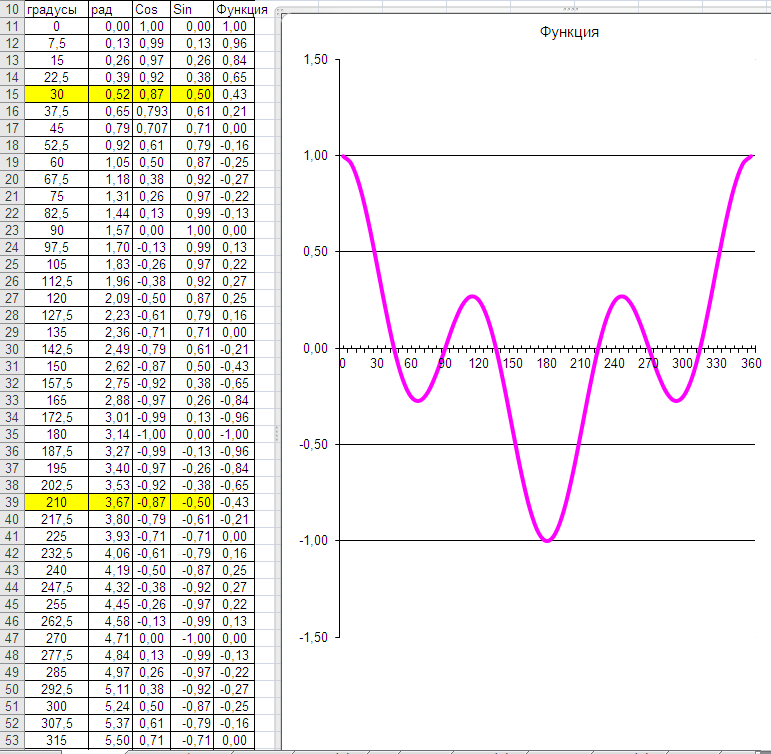Click the 'Sin' header cell
771x754 pixels.
[192, 9]
